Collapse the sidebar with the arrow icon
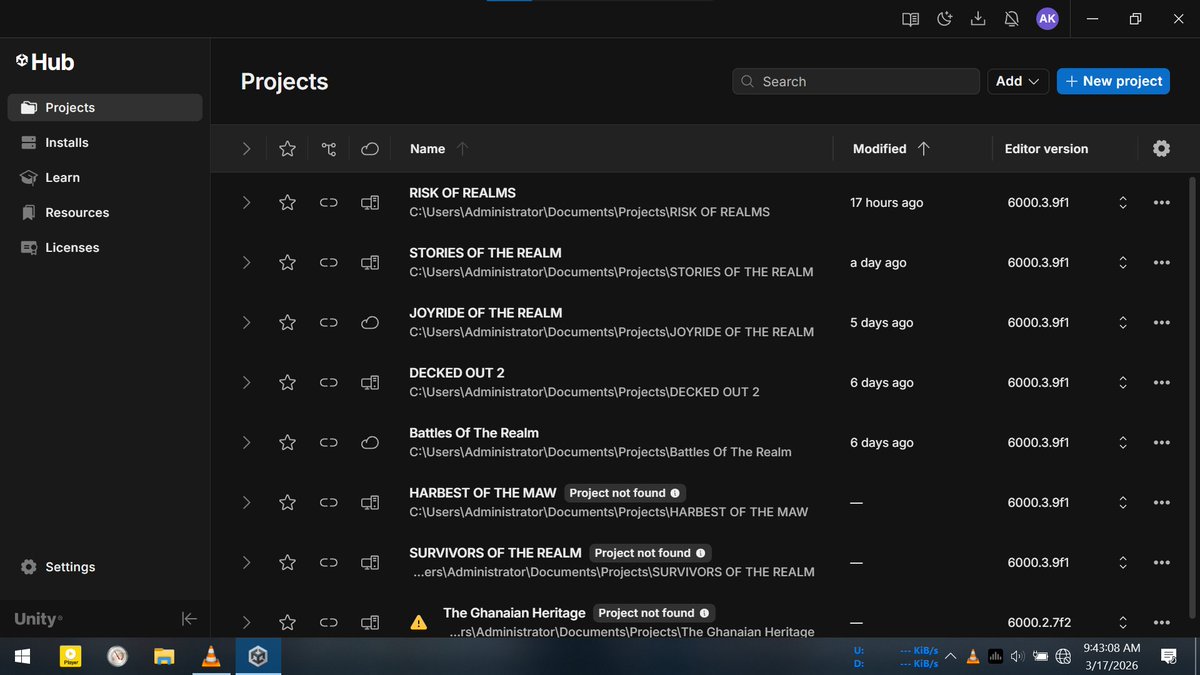 [x=189, y=619]
